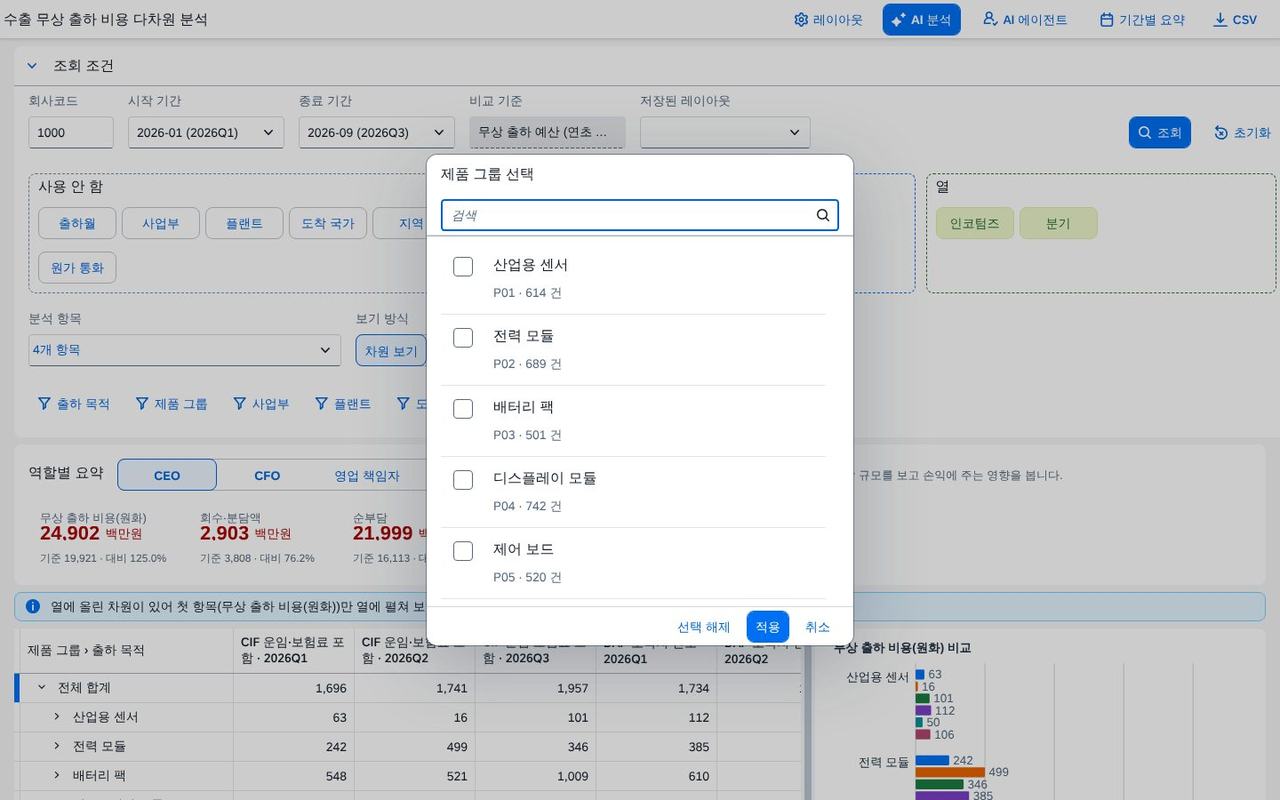Open the 사업부 filter
This screenshot has width=1280, height=800.
(261, 404)
